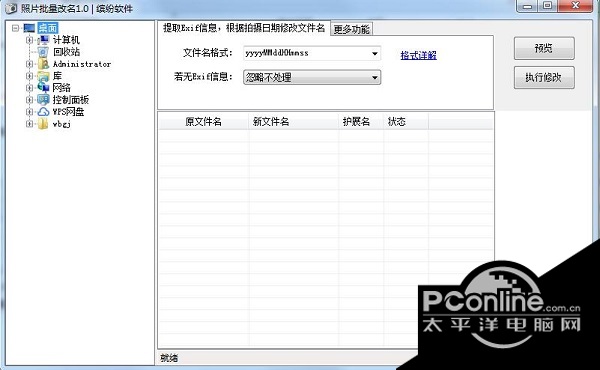This screenshot has height=370, width=600.
Task: Select 回收站 label in folder tree
Action: tap(67, 52)
